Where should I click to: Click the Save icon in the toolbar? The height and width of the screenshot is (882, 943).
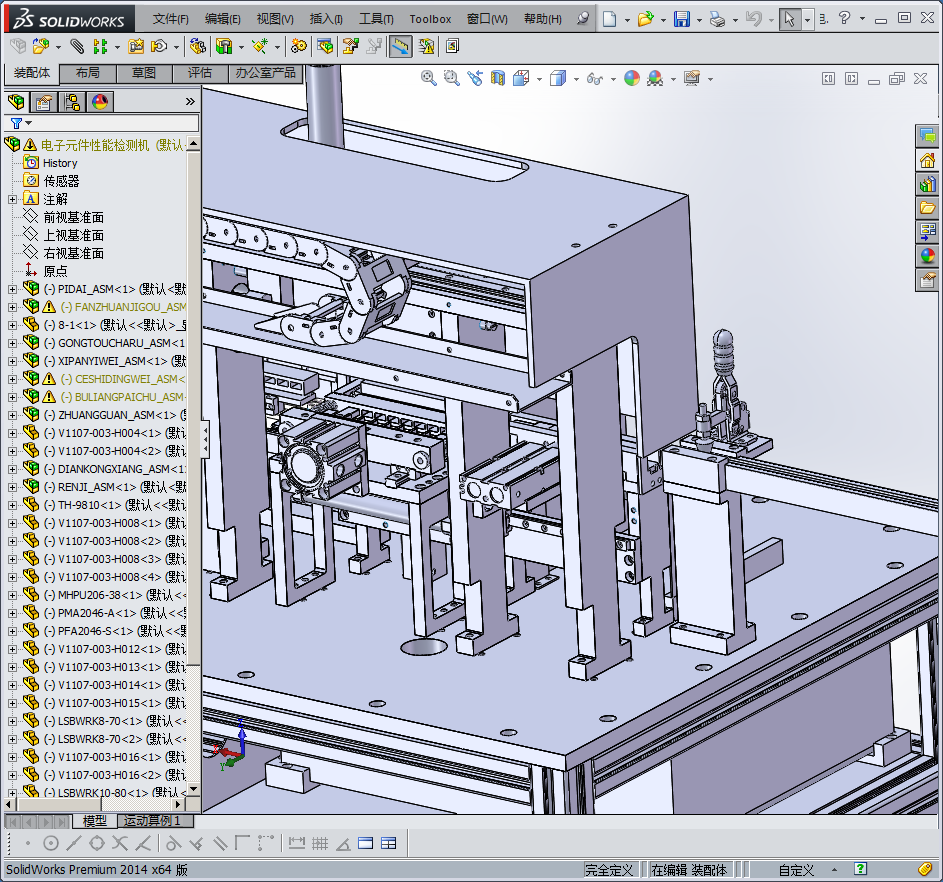point(681,19)
